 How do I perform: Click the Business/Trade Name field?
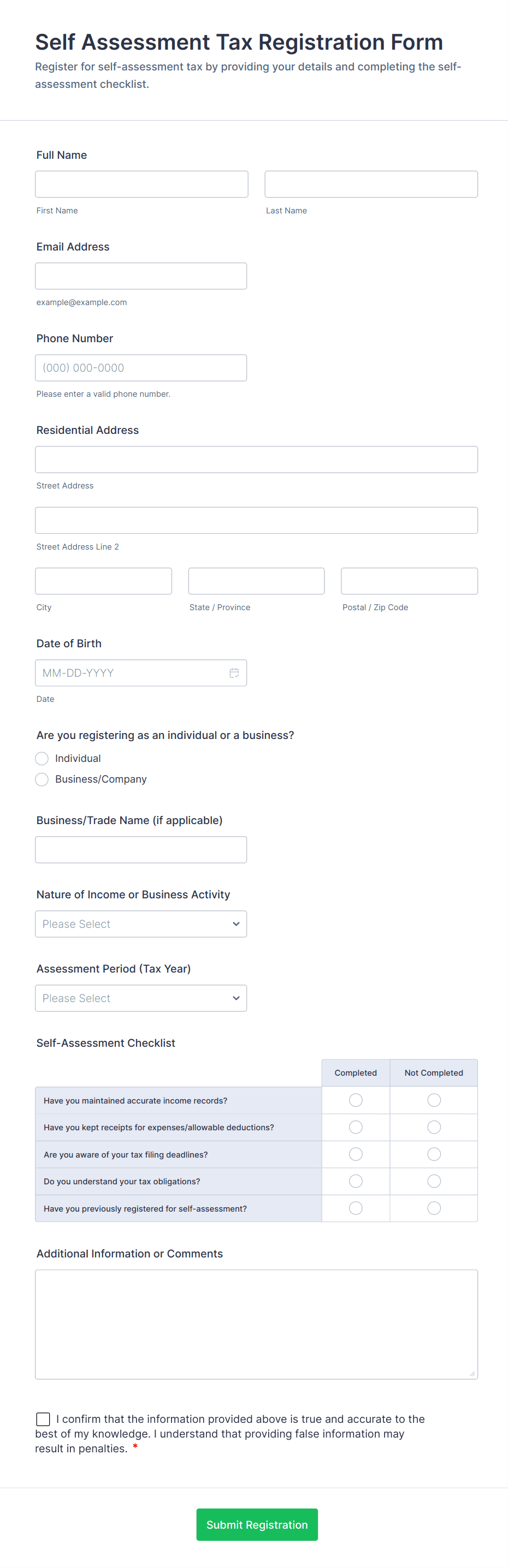click(x=141, y=850)
